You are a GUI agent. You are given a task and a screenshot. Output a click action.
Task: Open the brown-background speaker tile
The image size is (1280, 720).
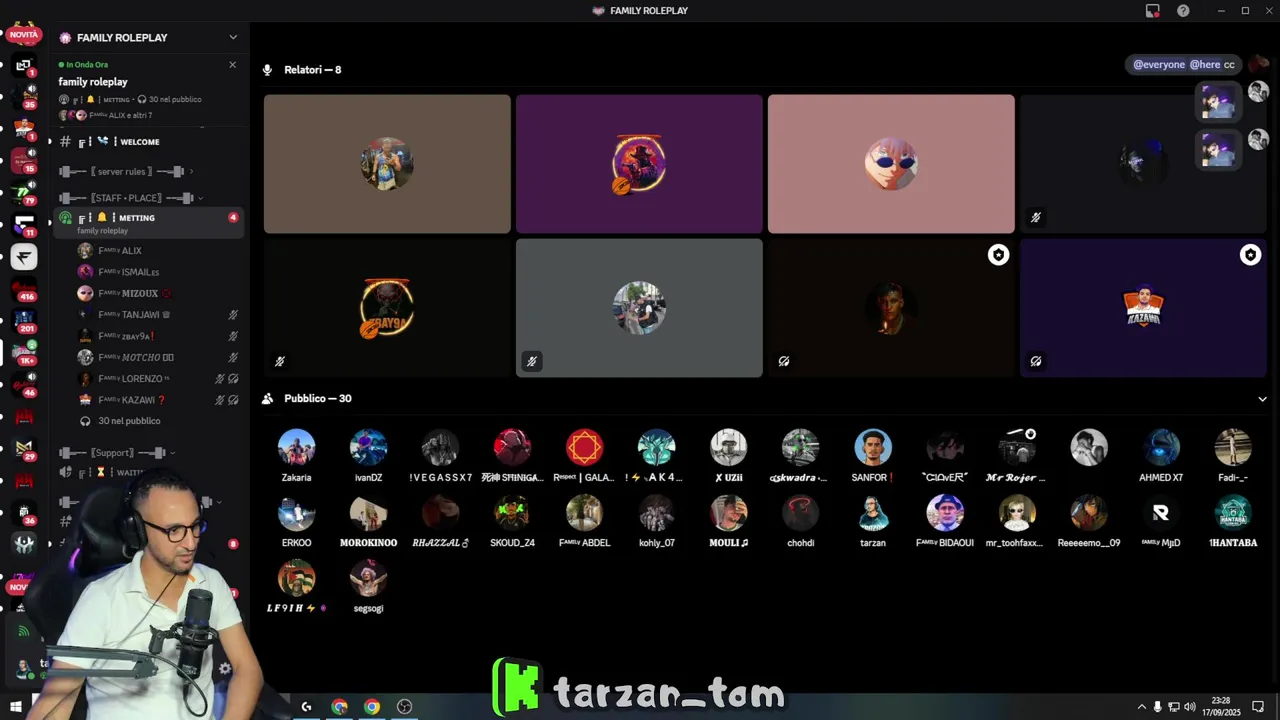387,164
